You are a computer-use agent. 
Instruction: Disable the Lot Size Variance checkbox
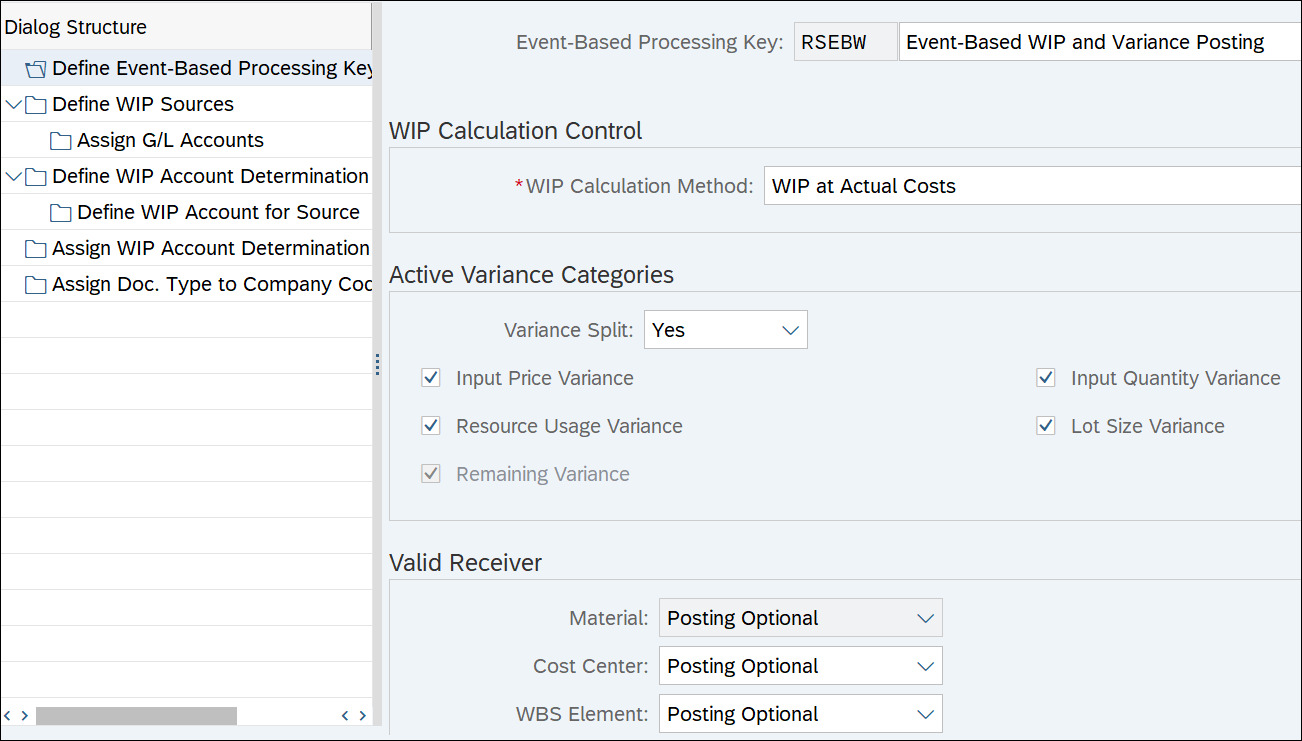(x=1046, y=426)
